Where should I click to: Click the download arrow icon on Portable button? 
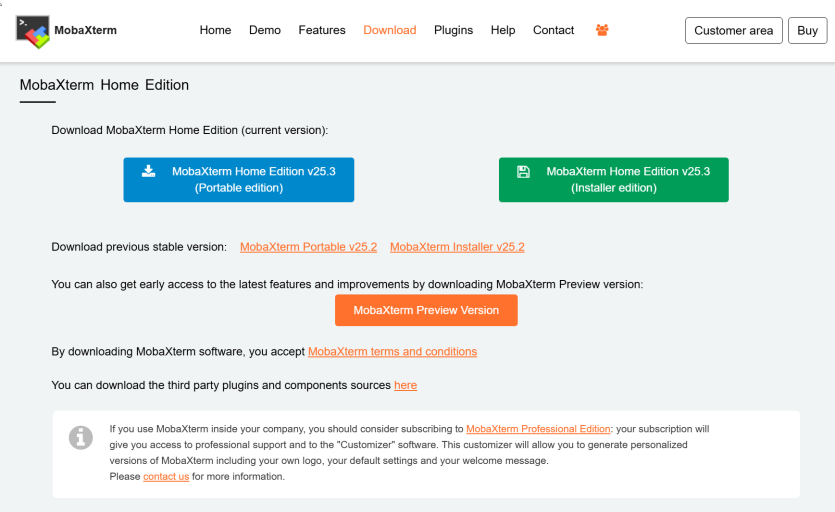[x=149, y=170]
